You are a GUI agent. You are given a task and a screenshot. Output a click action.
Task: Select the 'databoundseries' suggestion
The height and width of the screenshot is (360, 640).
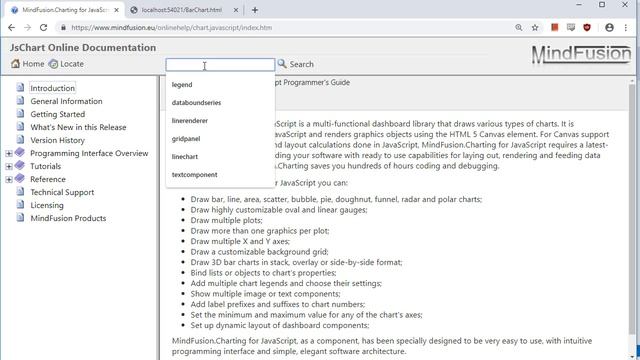coord(220,102)
